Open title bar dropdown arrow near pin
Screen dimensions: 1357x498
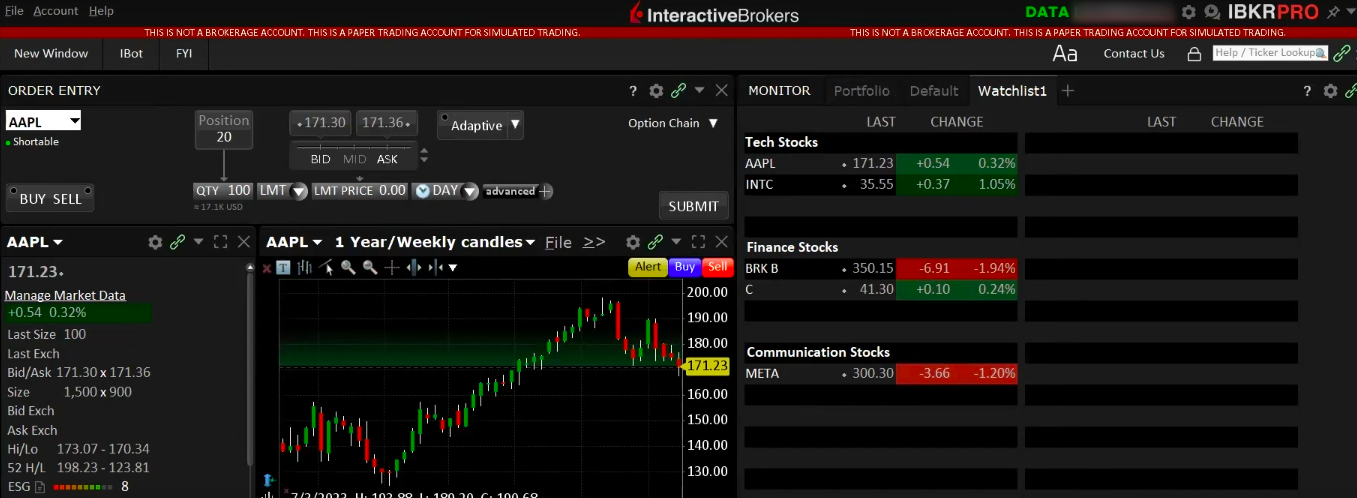[x=1349, y=12]
